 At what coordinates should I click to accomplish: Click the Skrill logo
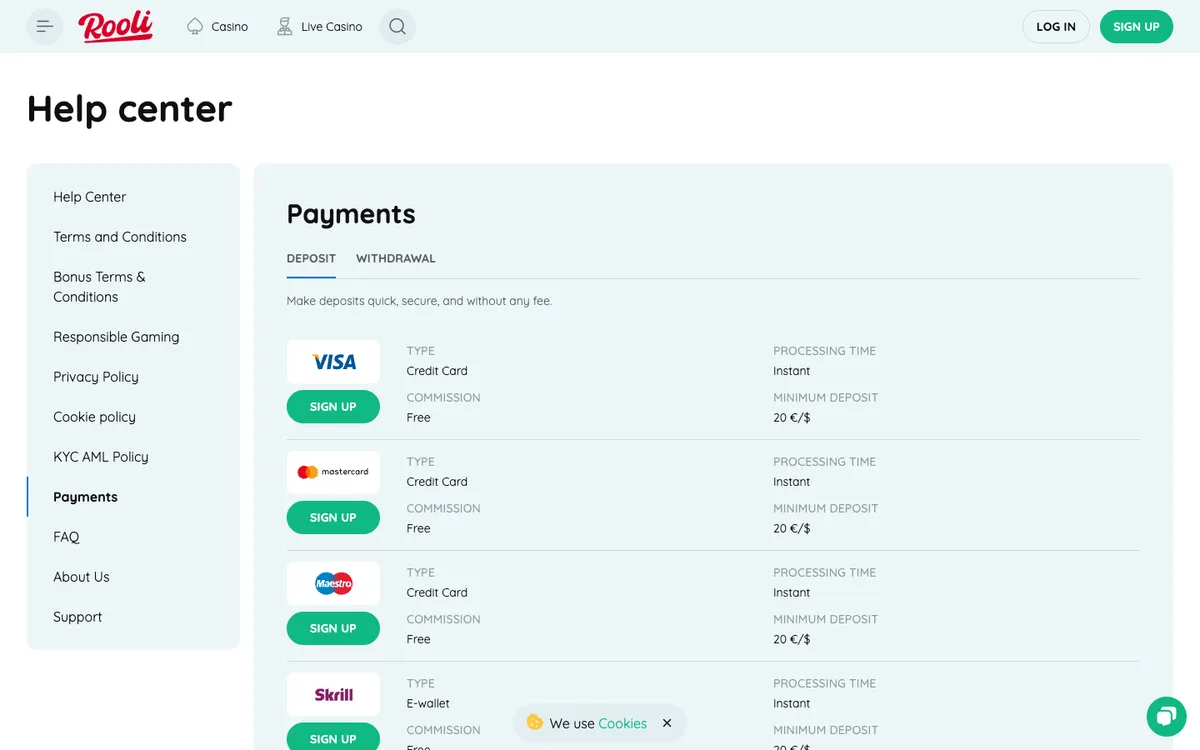tap(333, 694)
